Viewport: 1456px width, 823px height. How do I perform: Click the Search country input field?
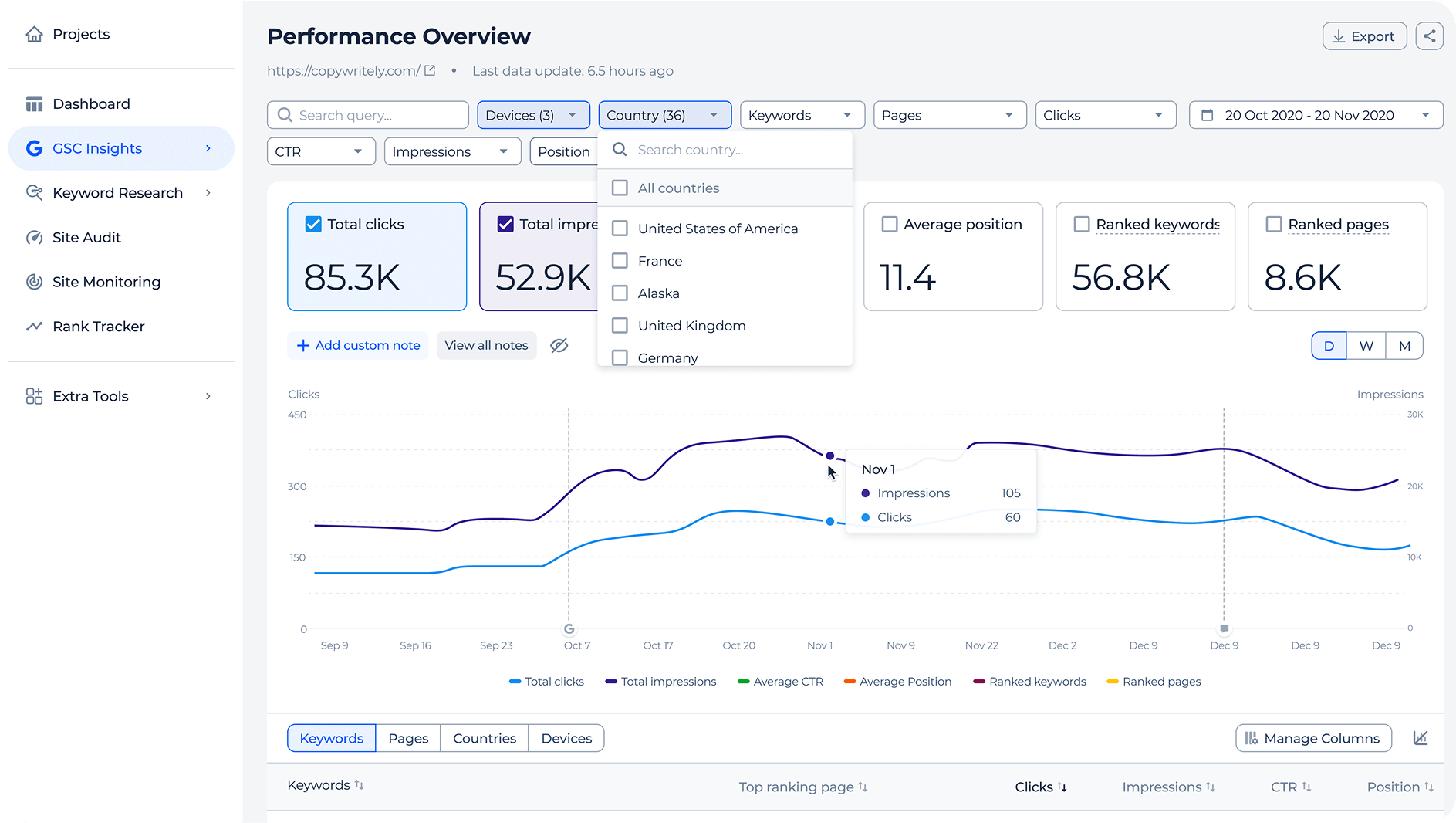tap(725, 150)
